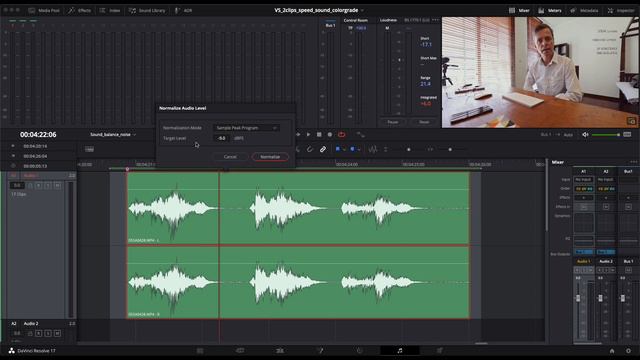This screenshot has width=640, height=360.
Task: Open the Media Pool panel
Action: tap(44, 10)
